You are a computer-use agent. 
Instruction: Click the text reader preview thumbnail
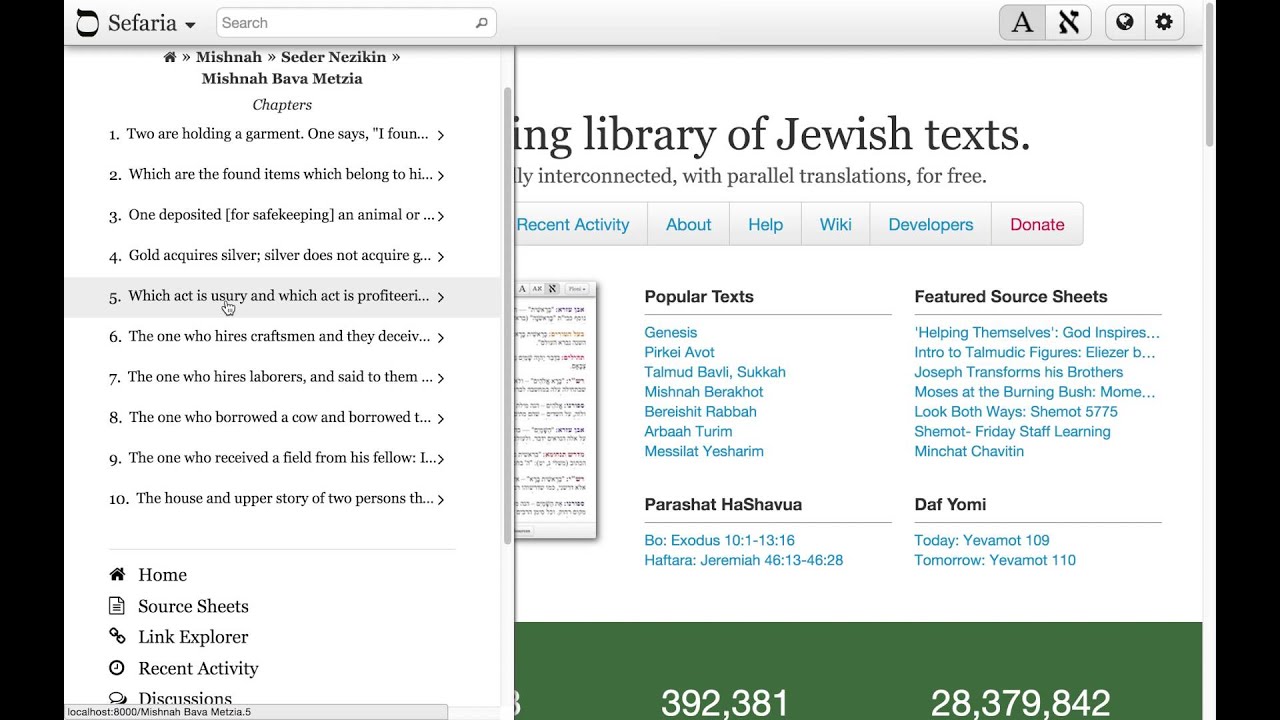click(555, 410)
